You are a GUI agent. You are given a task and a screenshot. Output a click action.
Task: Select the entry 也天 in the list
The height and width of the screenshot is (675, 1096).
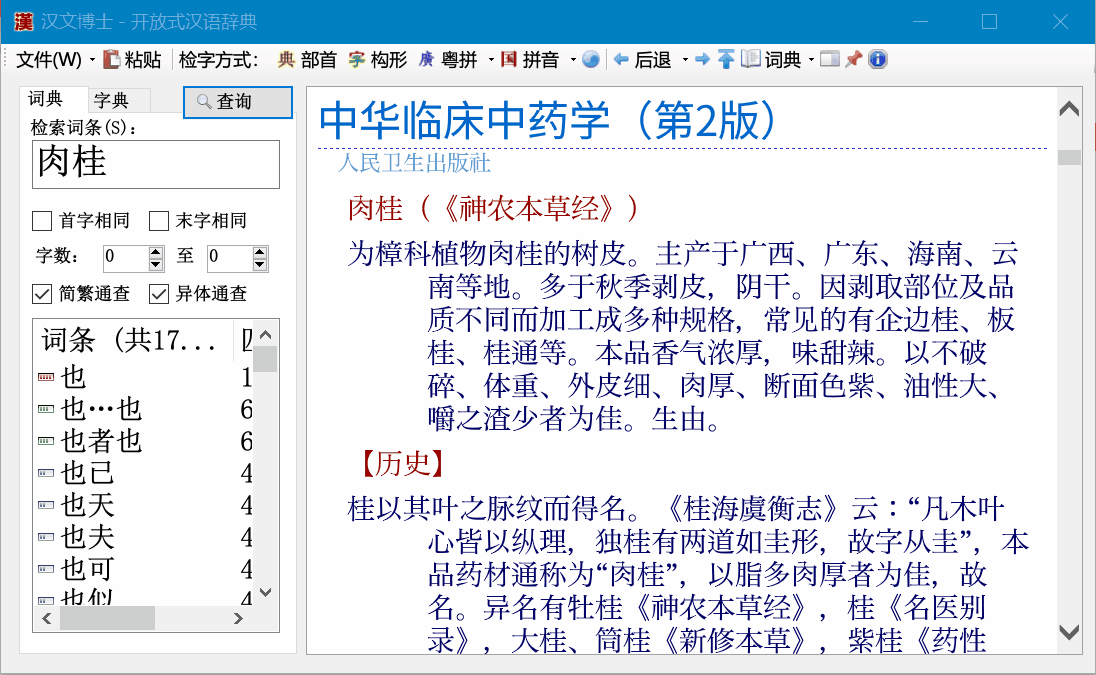pos(87,506)
